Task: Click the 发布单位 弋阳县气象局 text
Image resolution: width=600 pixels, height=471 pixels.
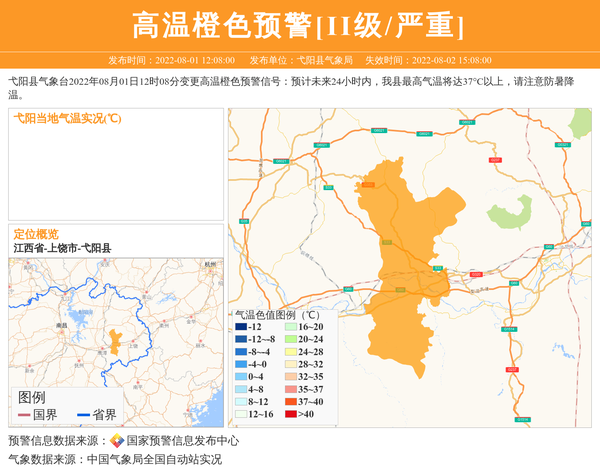Action: (x=301, y=60)
